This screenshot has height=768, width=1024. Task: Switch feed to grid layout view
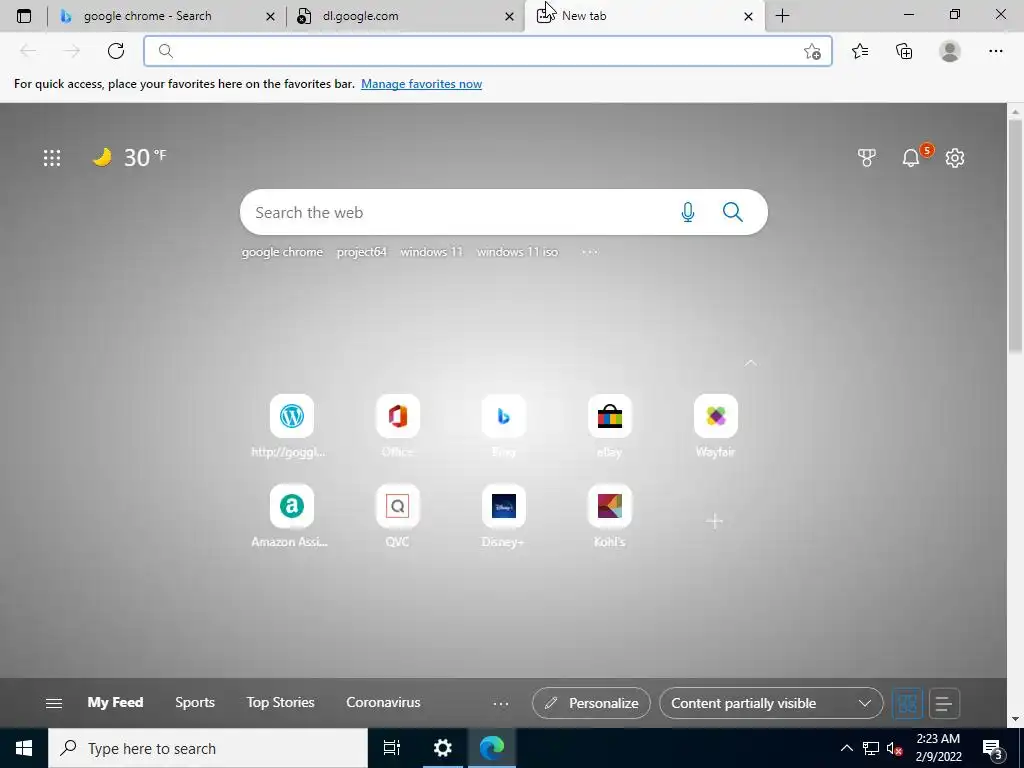[907, 703]
